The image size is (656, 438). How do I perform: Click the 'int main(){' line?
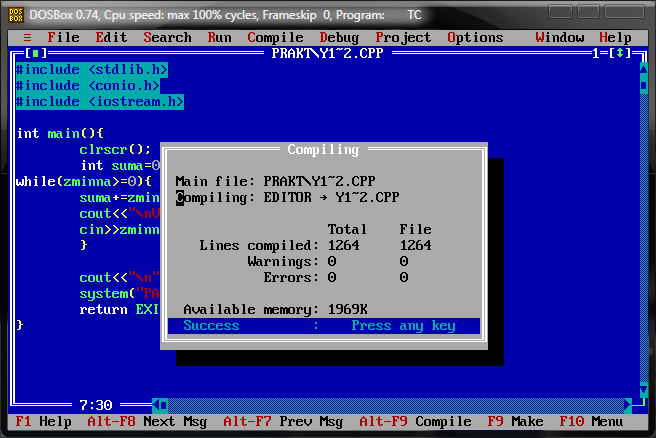click(60, 133)
